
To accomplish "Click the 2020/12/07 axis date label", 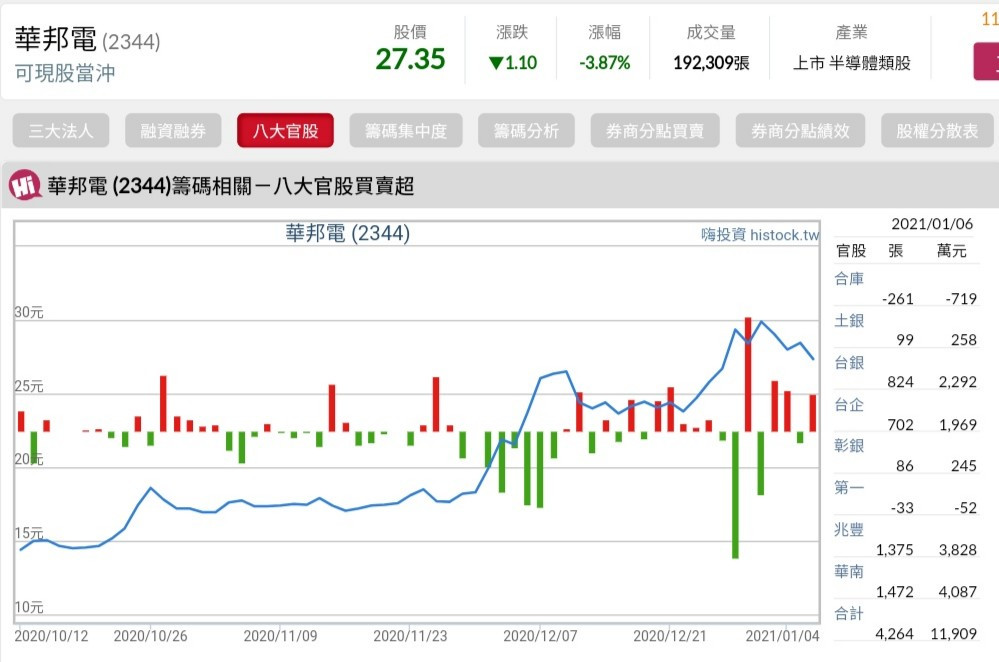I will 540,636.
